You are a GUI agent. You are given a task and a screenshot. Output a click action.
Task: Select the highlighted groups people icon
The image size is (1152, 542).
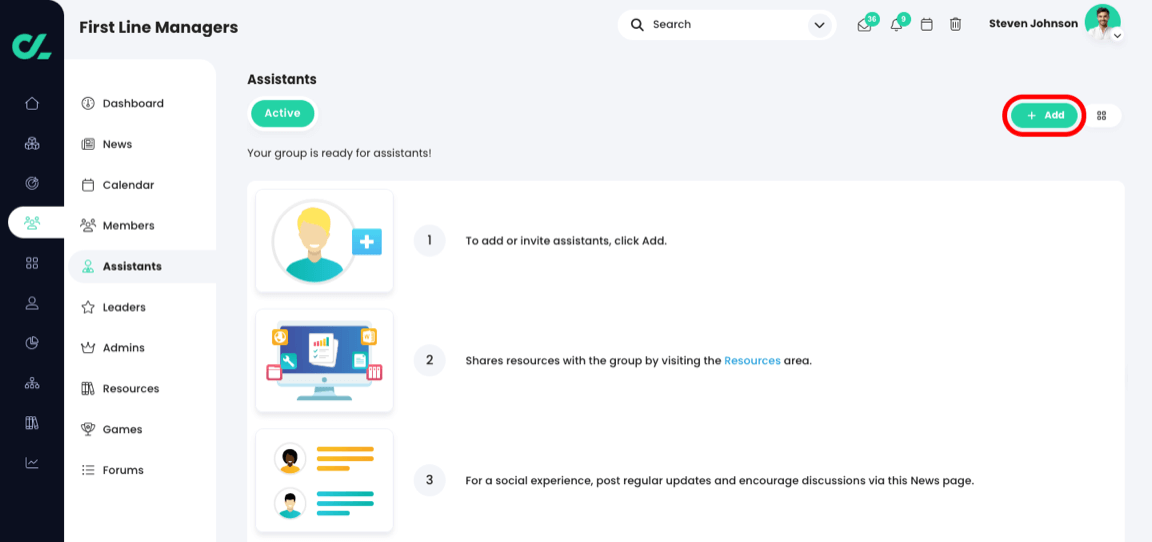32,223
